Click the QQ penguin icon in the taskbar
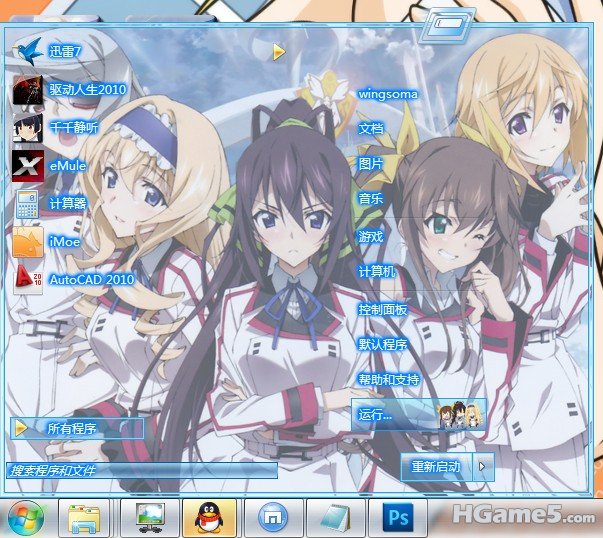This screenshot has height=538, width=603. 210,518
